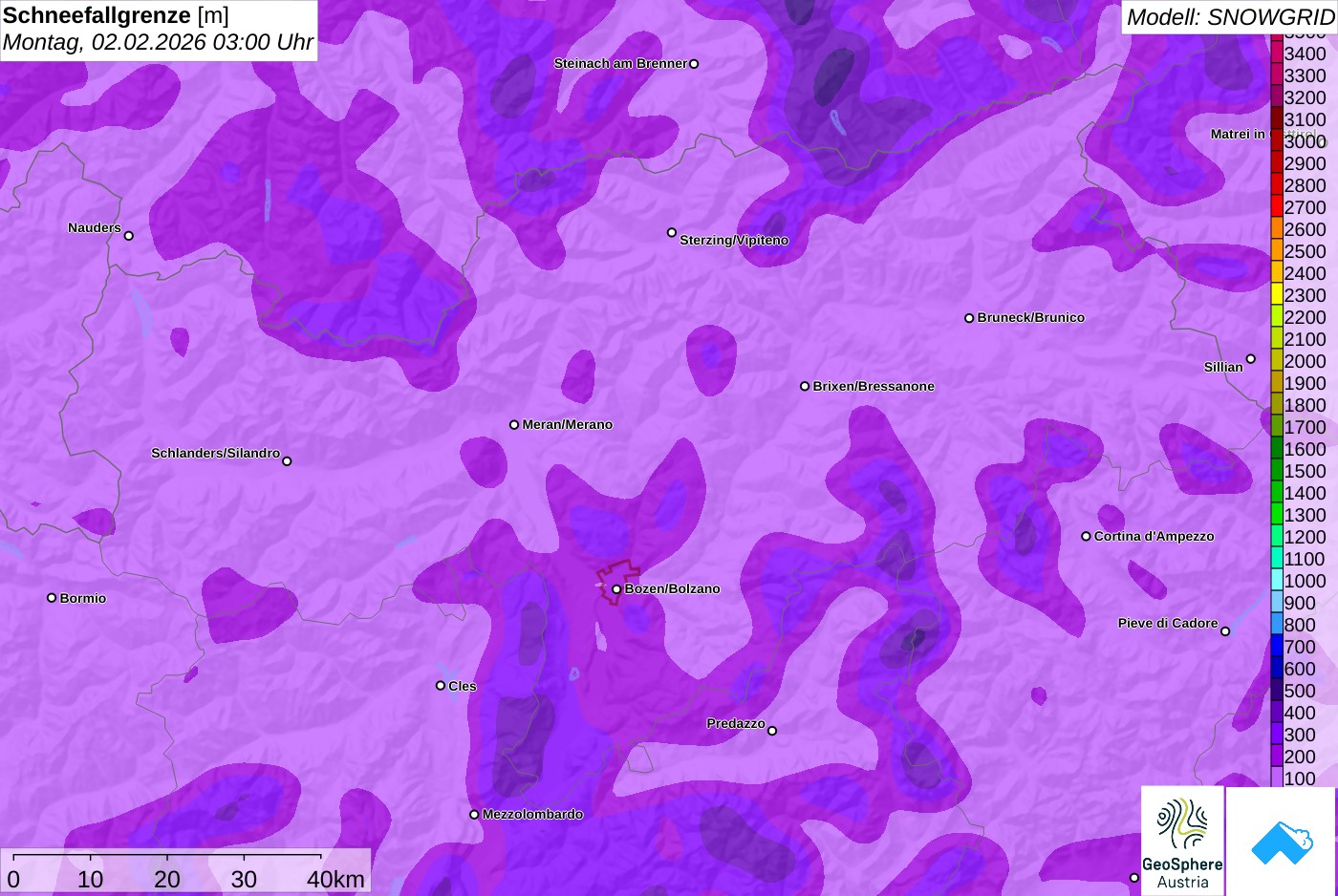The image size is (1338, 896).
Task: Click the 900 legend value
Action: pyautogui.click(x=1301, y=603)
